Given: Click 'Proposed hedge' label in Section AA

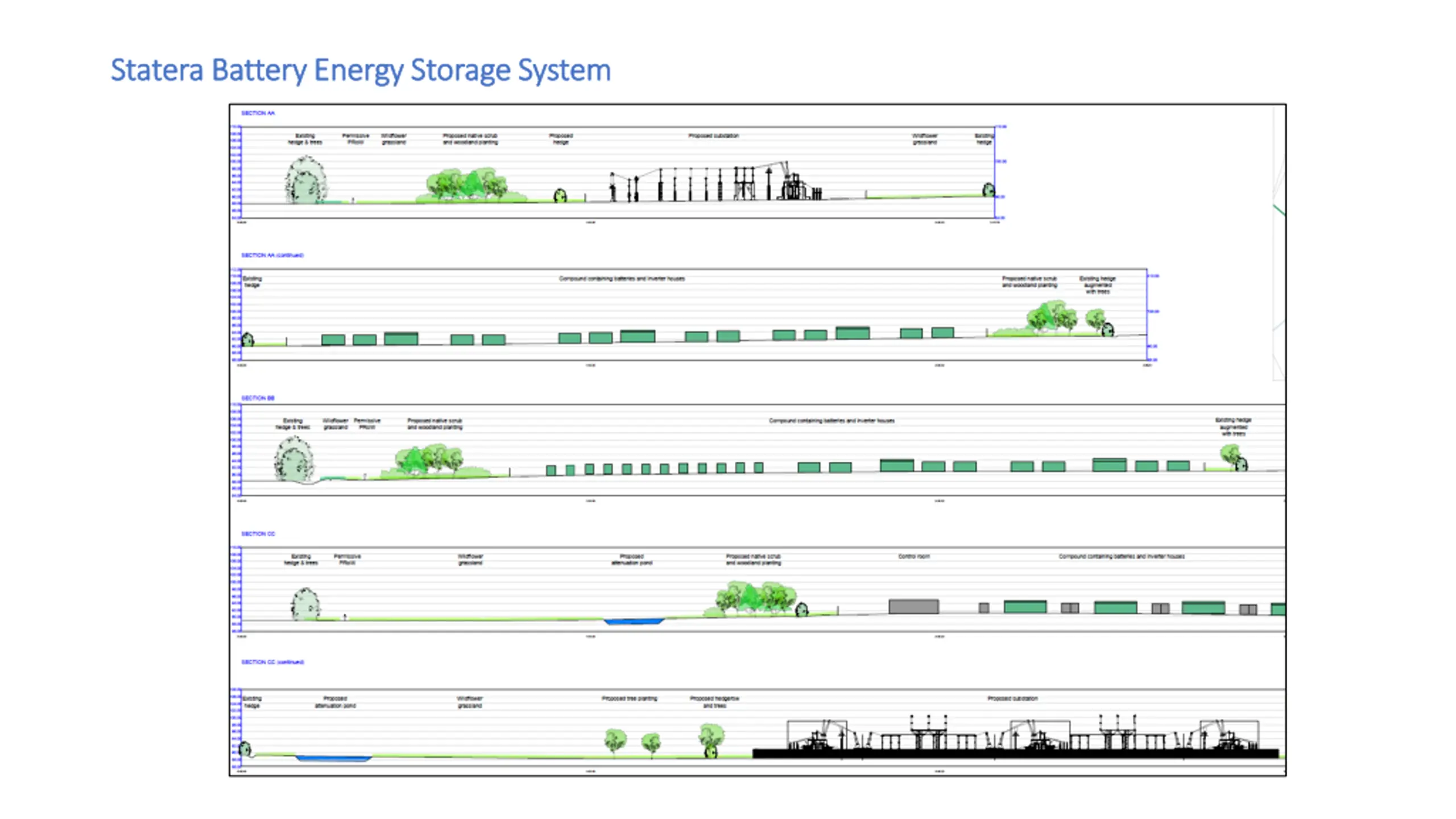Looking at the screenshot, I should click(561, 139).
